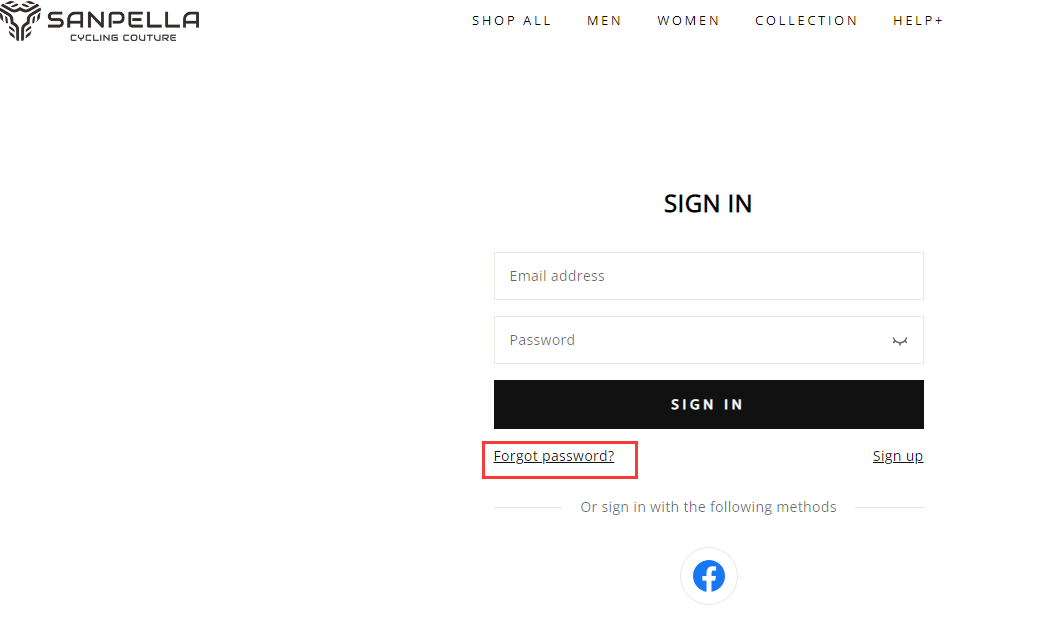Click the HELP+ navigation entry
The width and height of the screenshot is (1044, 631).
[918, 20]
